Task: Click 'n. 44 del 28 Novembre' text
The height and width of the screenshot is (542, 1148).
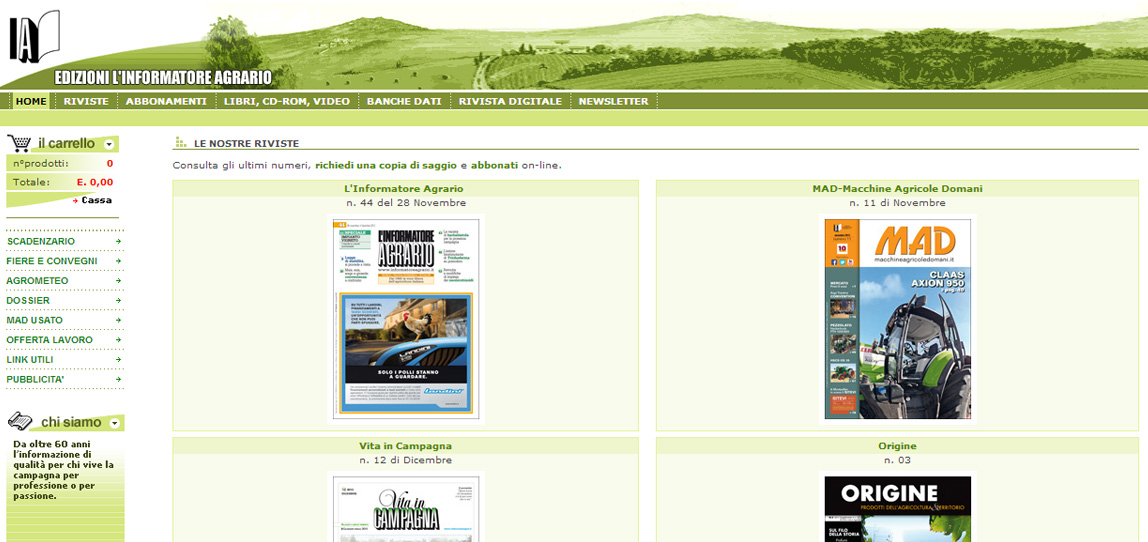Action: pos(405,203)
